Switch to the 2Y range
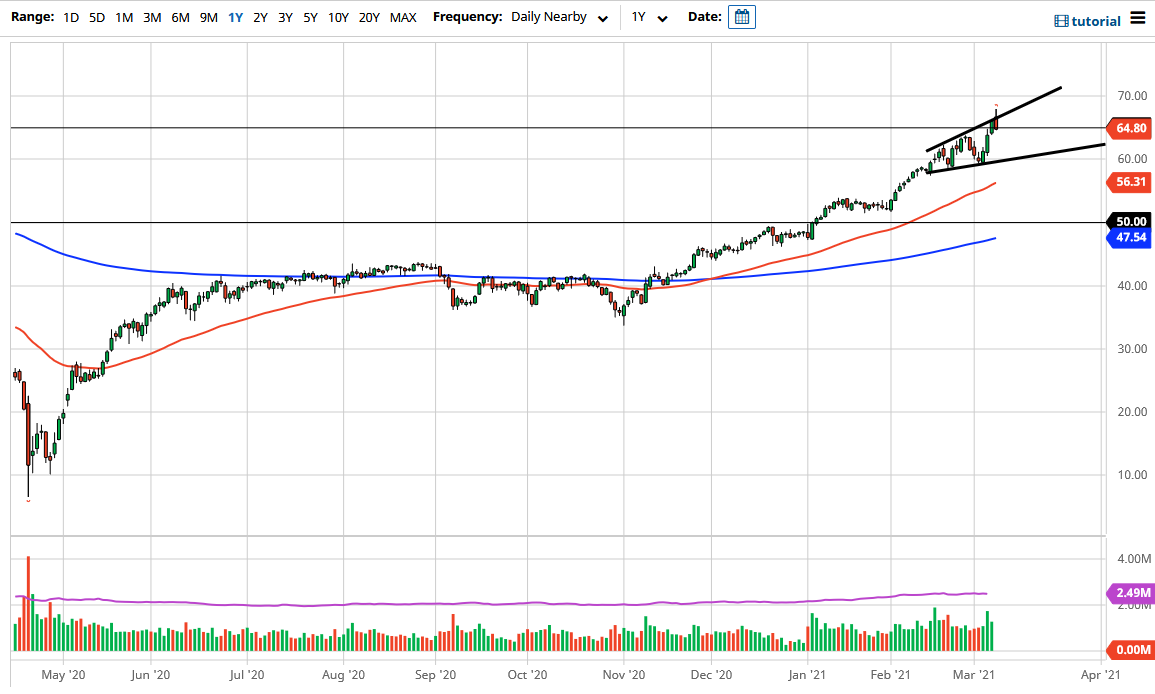The height and width of the screenshot is (694, 1155). point(259,17)
